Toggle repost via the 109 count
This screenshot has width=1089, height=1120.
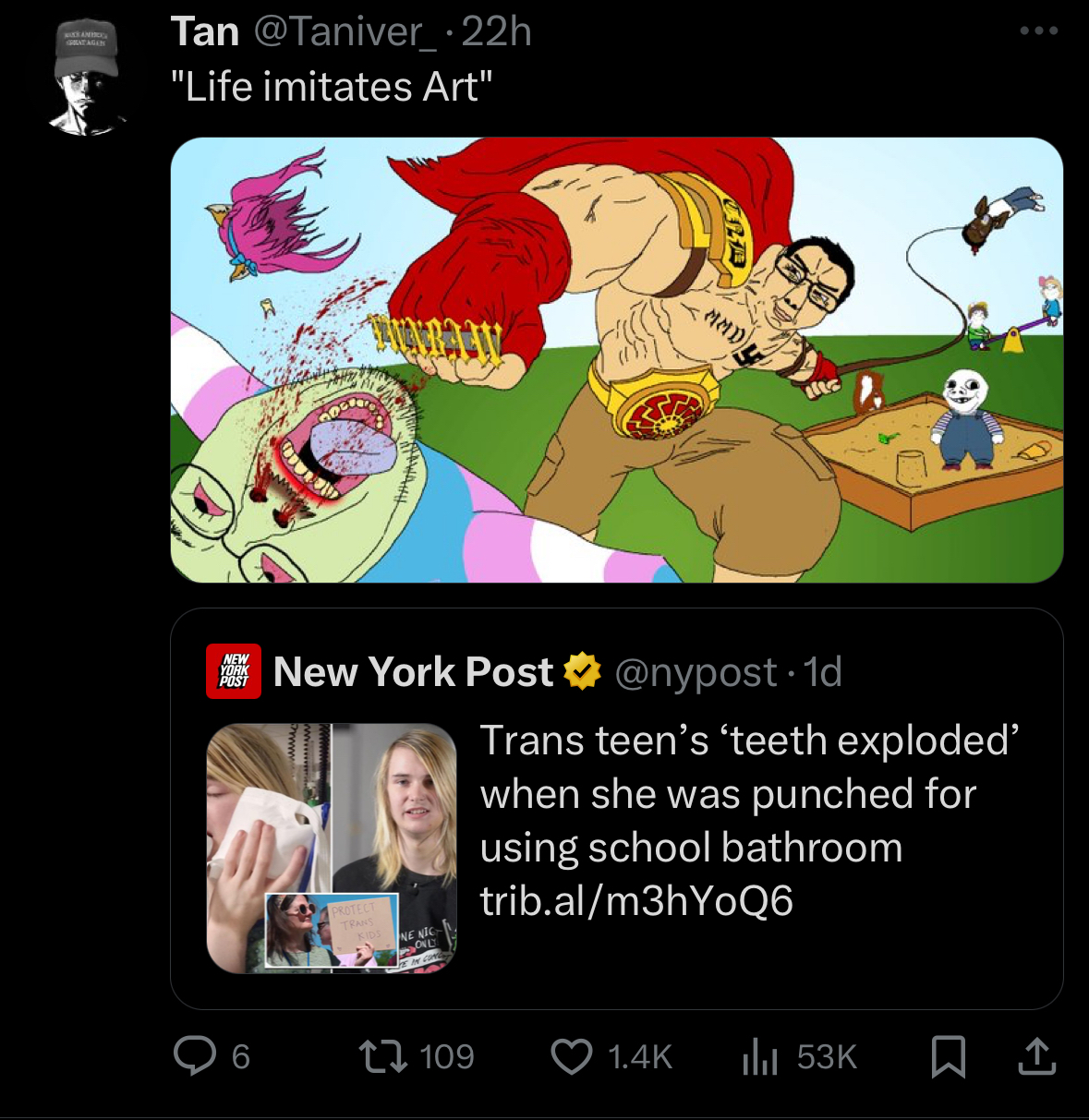[447, 1056]
